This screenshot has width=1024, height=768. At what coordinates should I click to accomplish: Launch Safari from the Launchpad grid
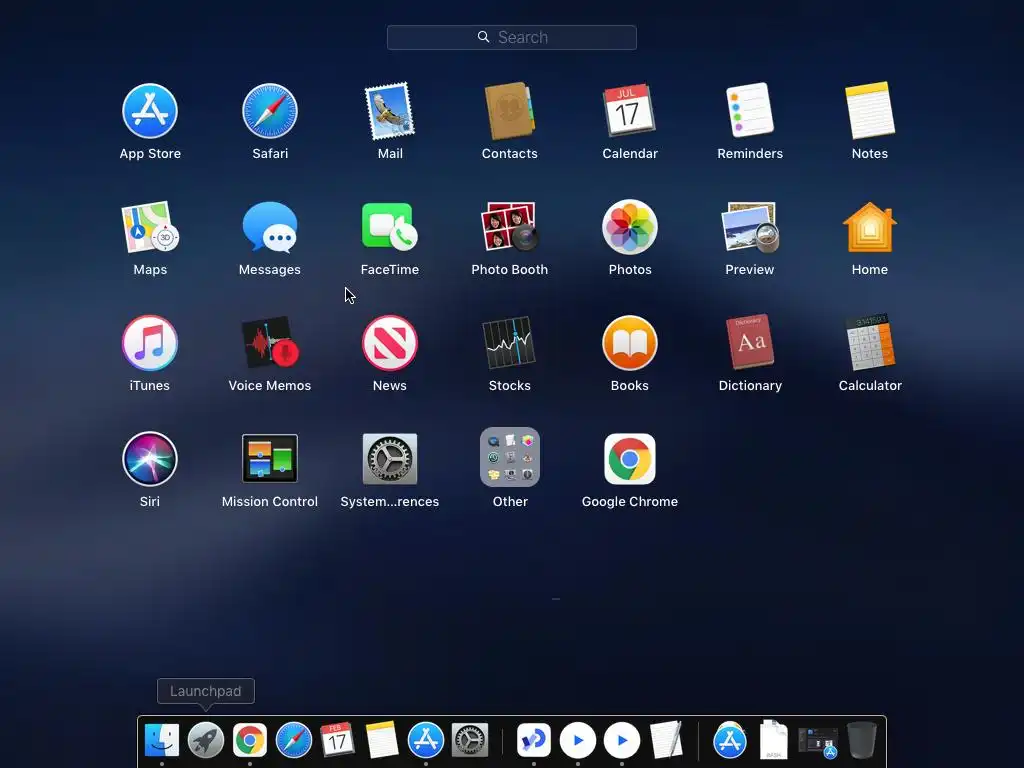point(270,111)
